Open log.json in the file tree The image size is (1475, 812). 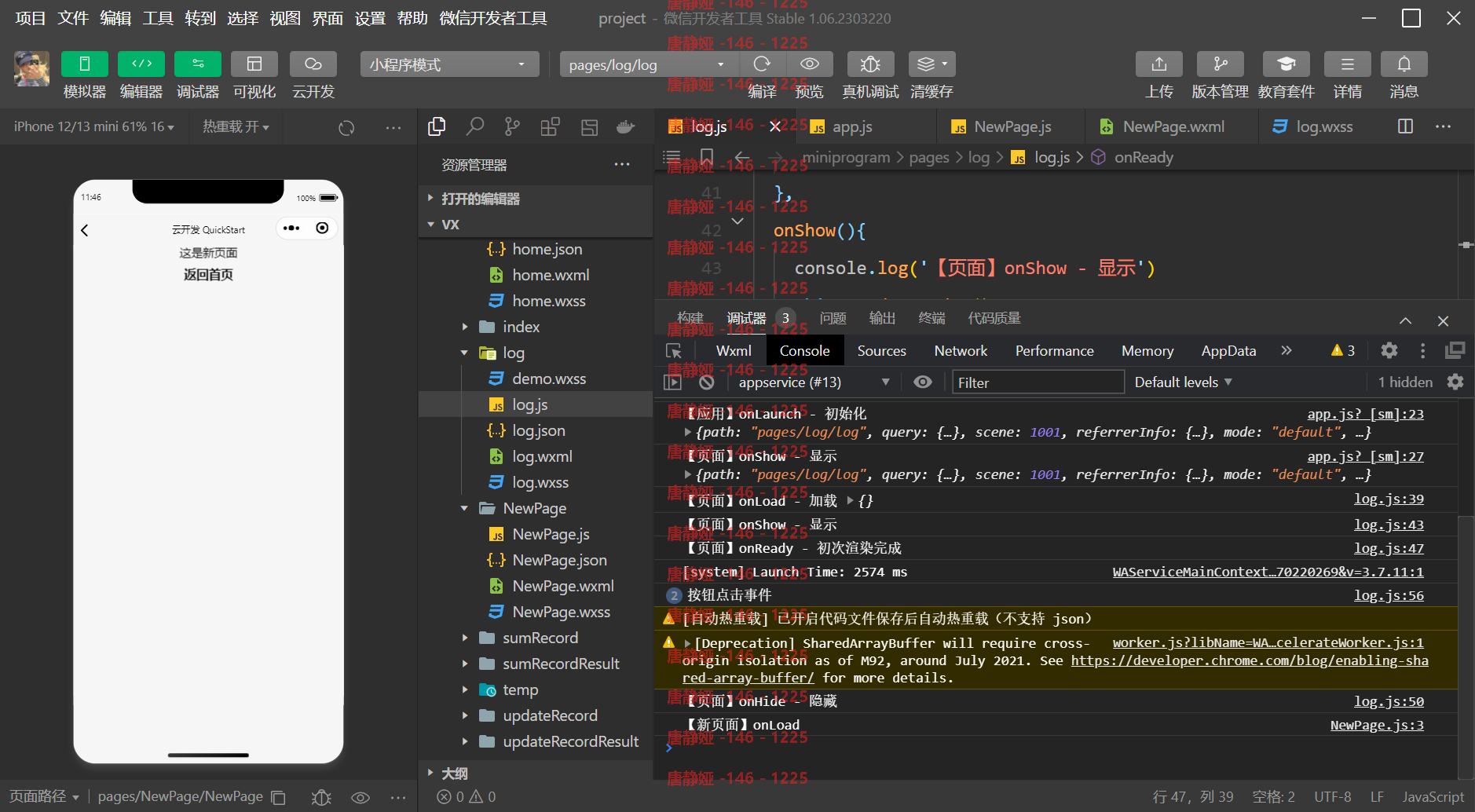click(x=536, y=430)
